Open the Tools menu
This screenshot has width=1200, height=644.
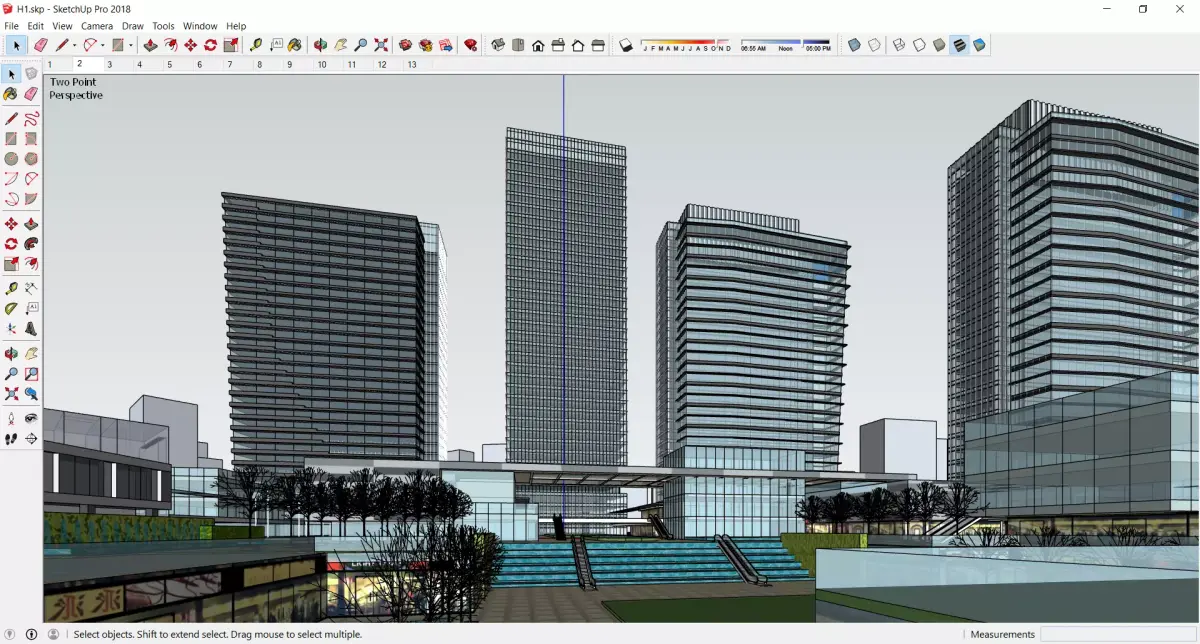pyautogui.click(x=163, y=26)
